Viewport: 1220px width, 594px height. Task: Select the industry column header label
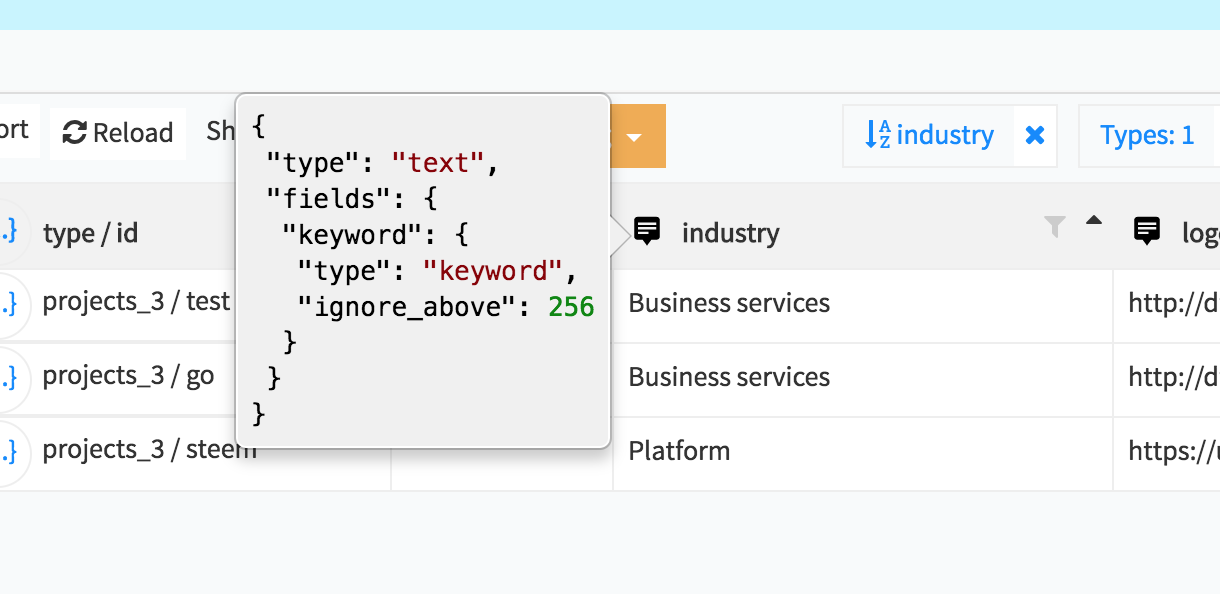click(x=730, y=233)
